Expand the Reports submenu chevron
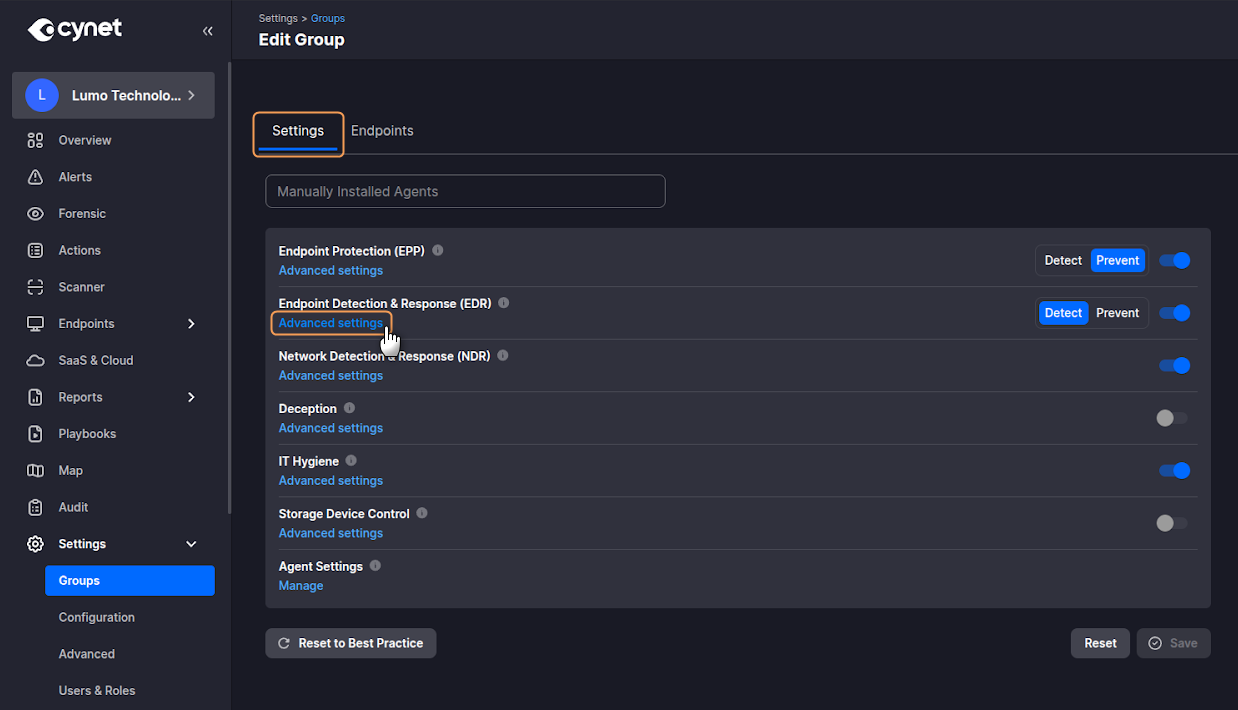Image resolution: width=1238 pixels, height=710 pixels. point(191,397)
